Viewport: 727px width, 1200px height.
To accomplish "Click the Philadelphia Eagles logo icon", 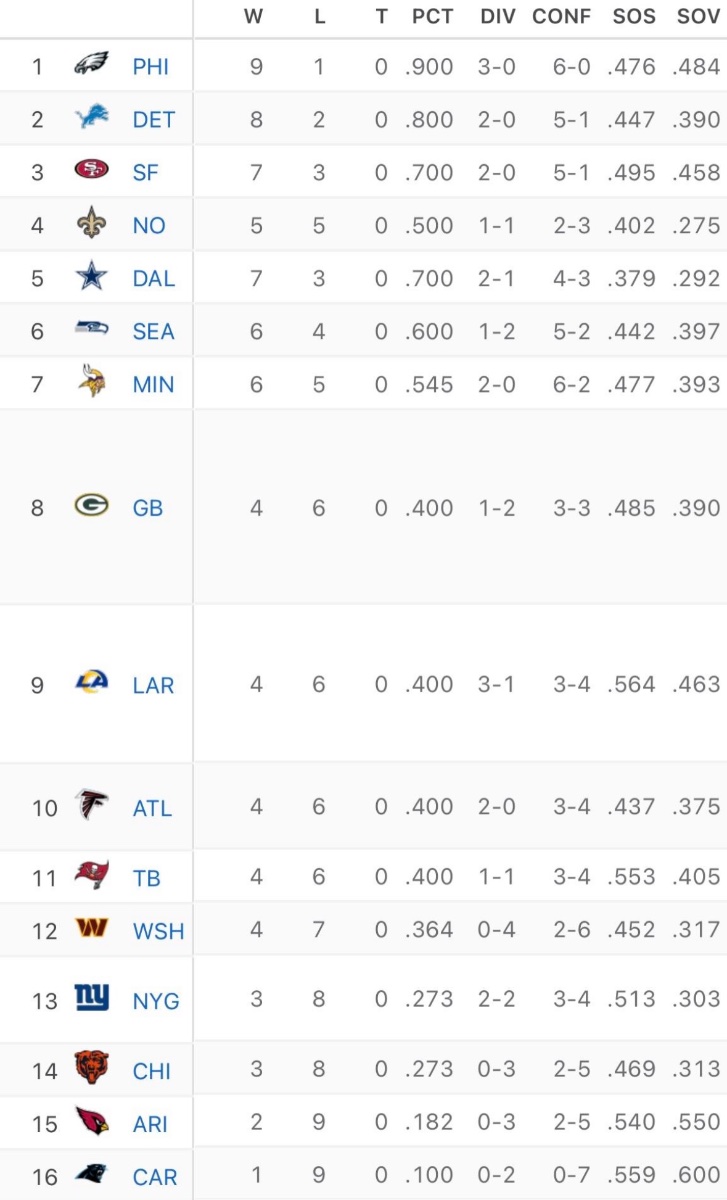I will click(91, 66).
